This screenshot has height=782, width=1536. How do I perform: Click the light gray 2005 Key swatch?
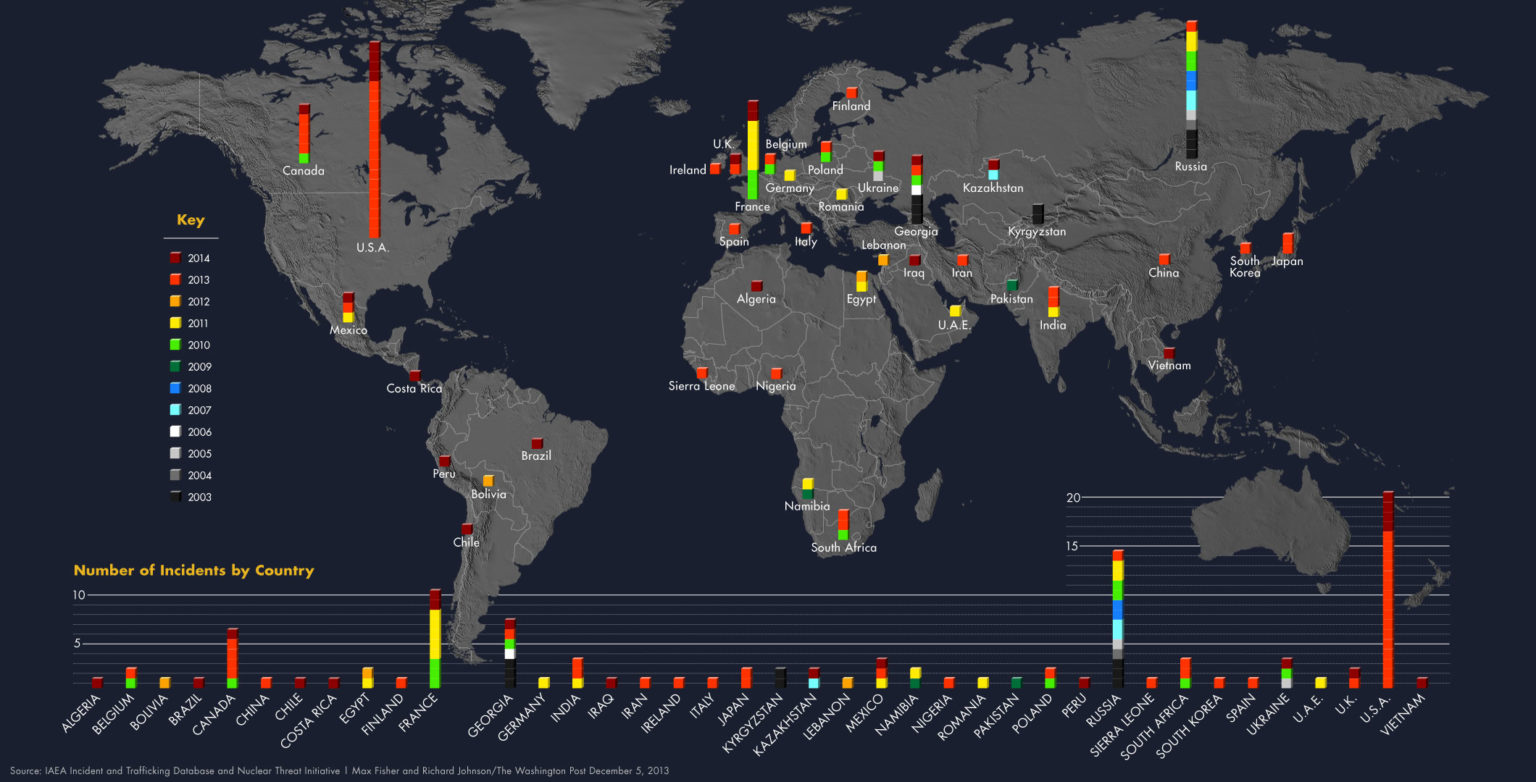[x=176, y=453]
